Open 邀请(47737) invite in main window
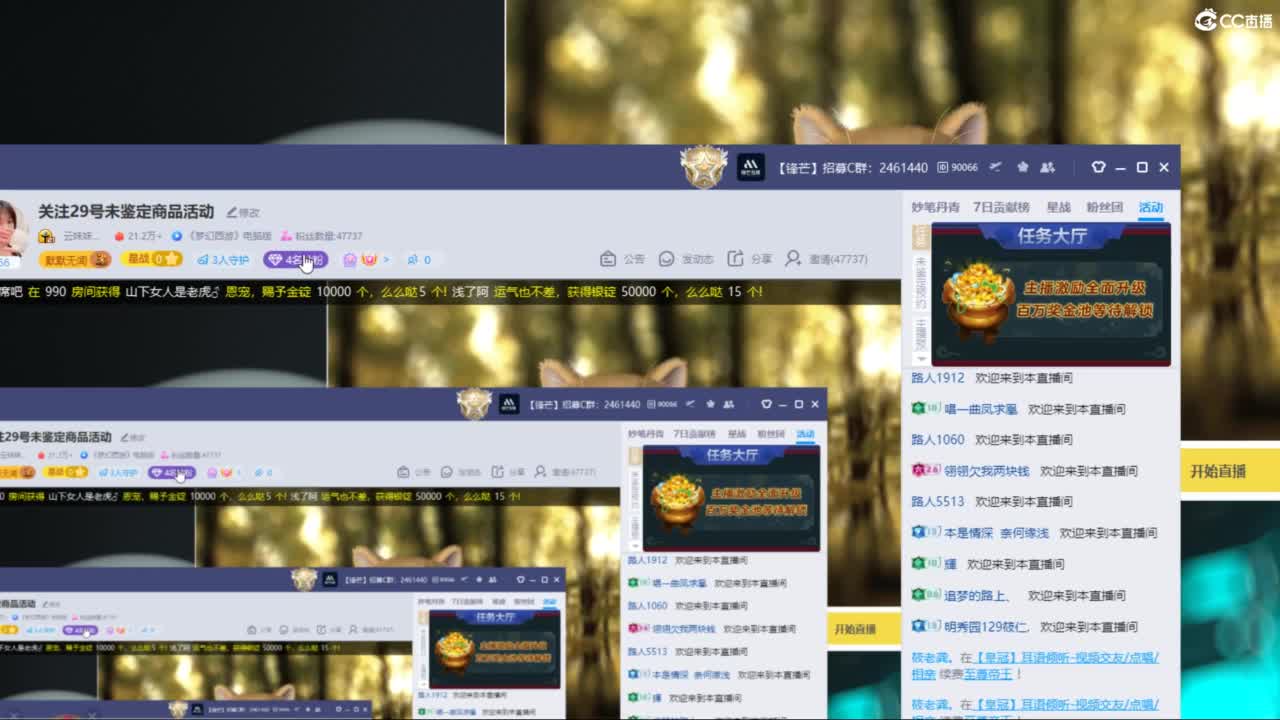The width and height of the screenshot is (1280, 720). (826, 259)
